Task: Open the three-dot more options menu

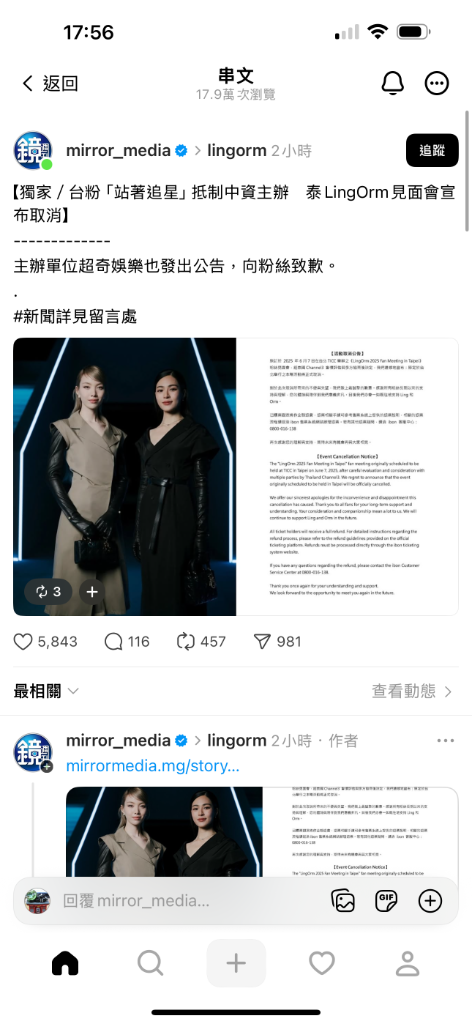Action: (x=437, y=83)
